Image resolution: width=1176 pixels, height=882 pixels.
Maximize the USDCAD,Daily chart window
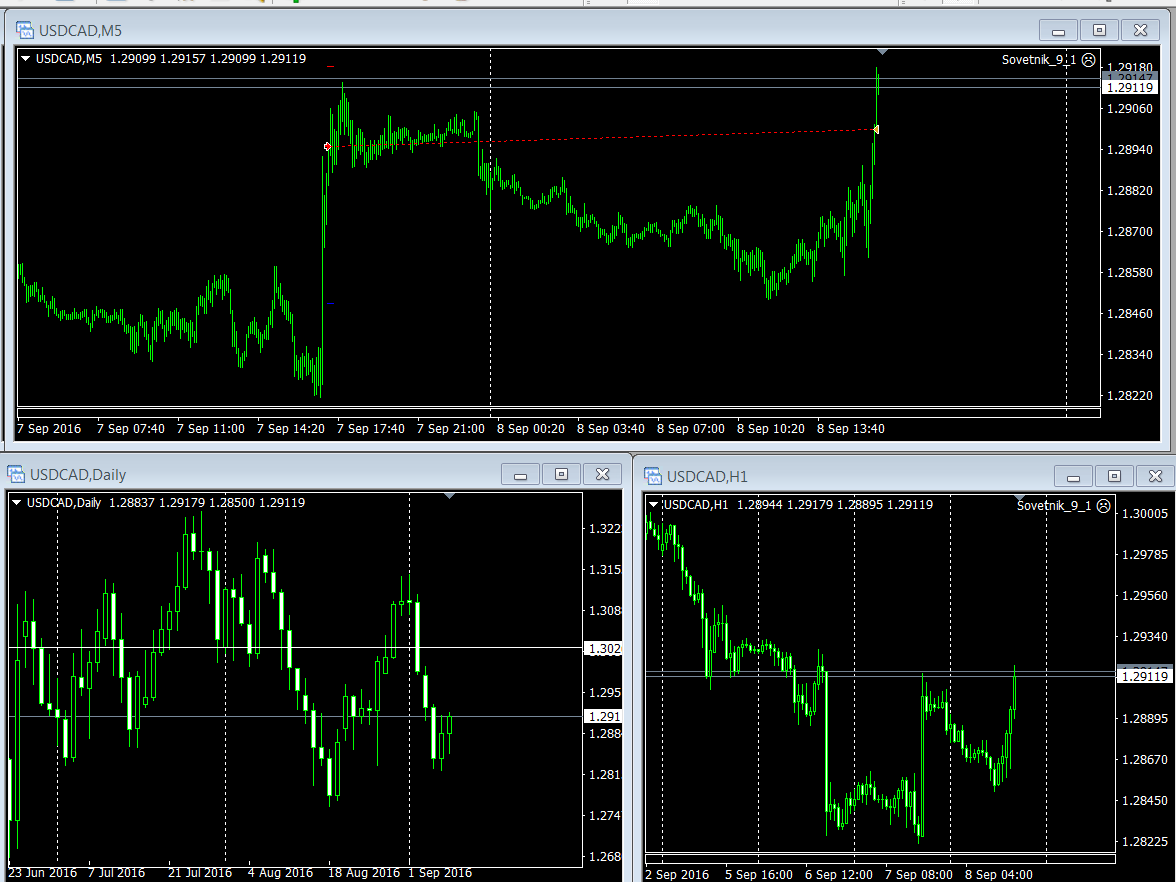tap(561, 475)
